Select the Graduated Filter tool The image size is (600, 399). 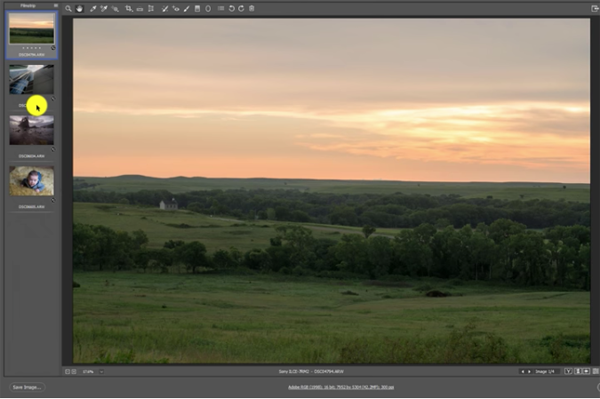pyautogui.click(x=197, y=8)
